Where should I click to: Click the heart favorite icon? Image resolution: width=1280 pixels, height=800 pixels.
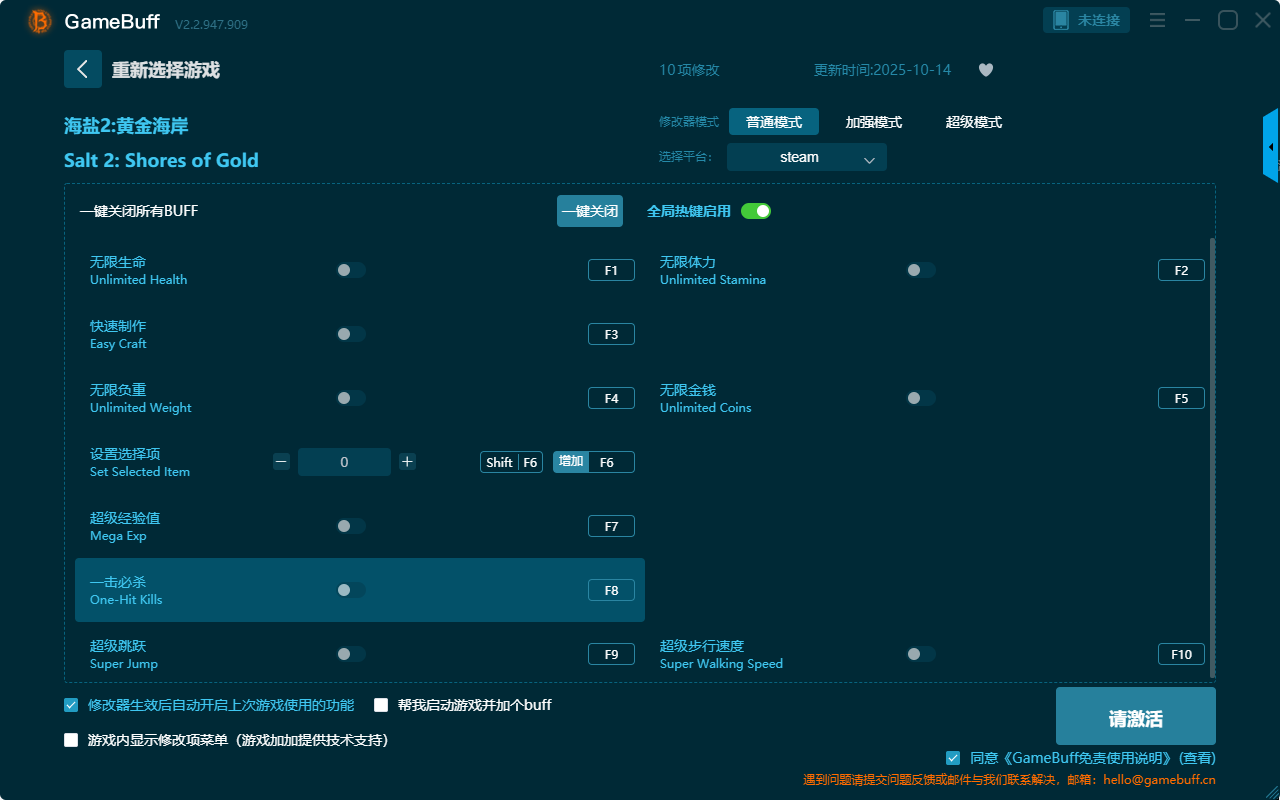click(985, 70)
